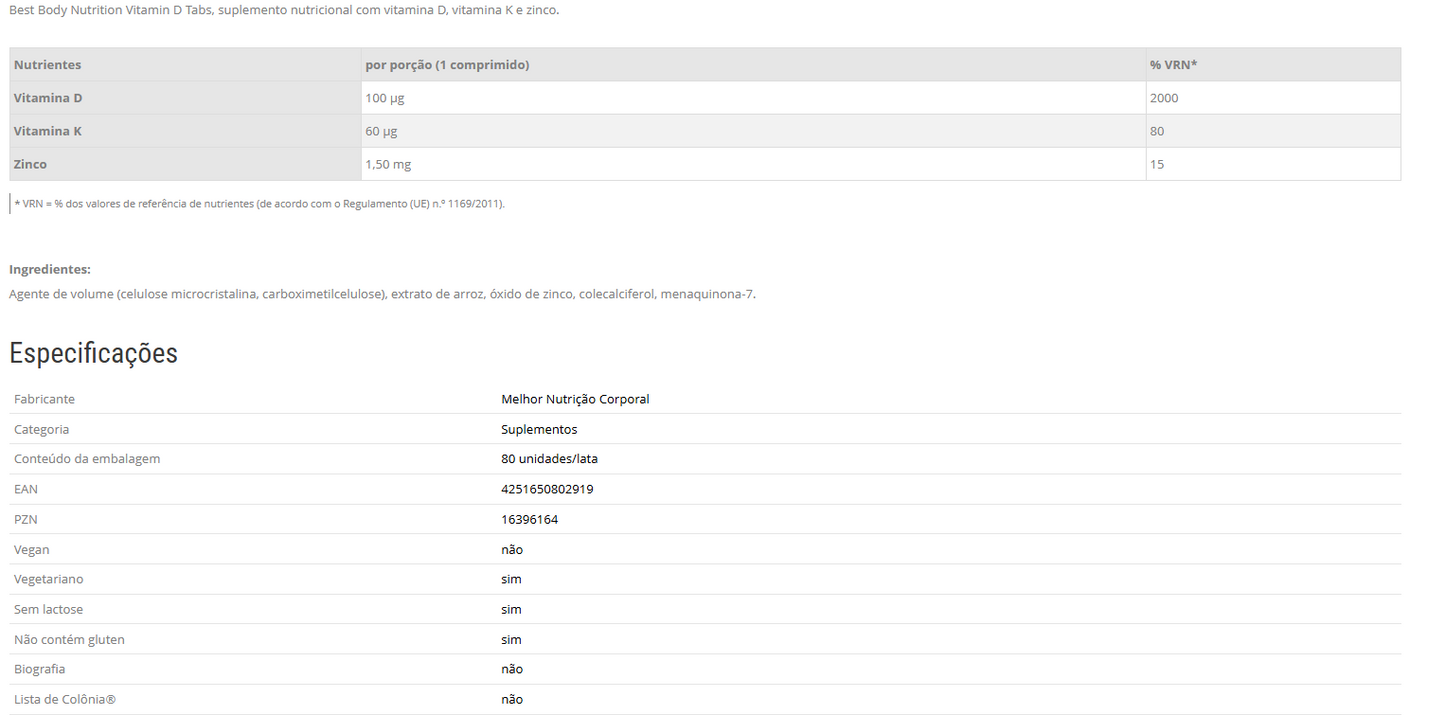Click the Especificações section heading

pos(93,353)
